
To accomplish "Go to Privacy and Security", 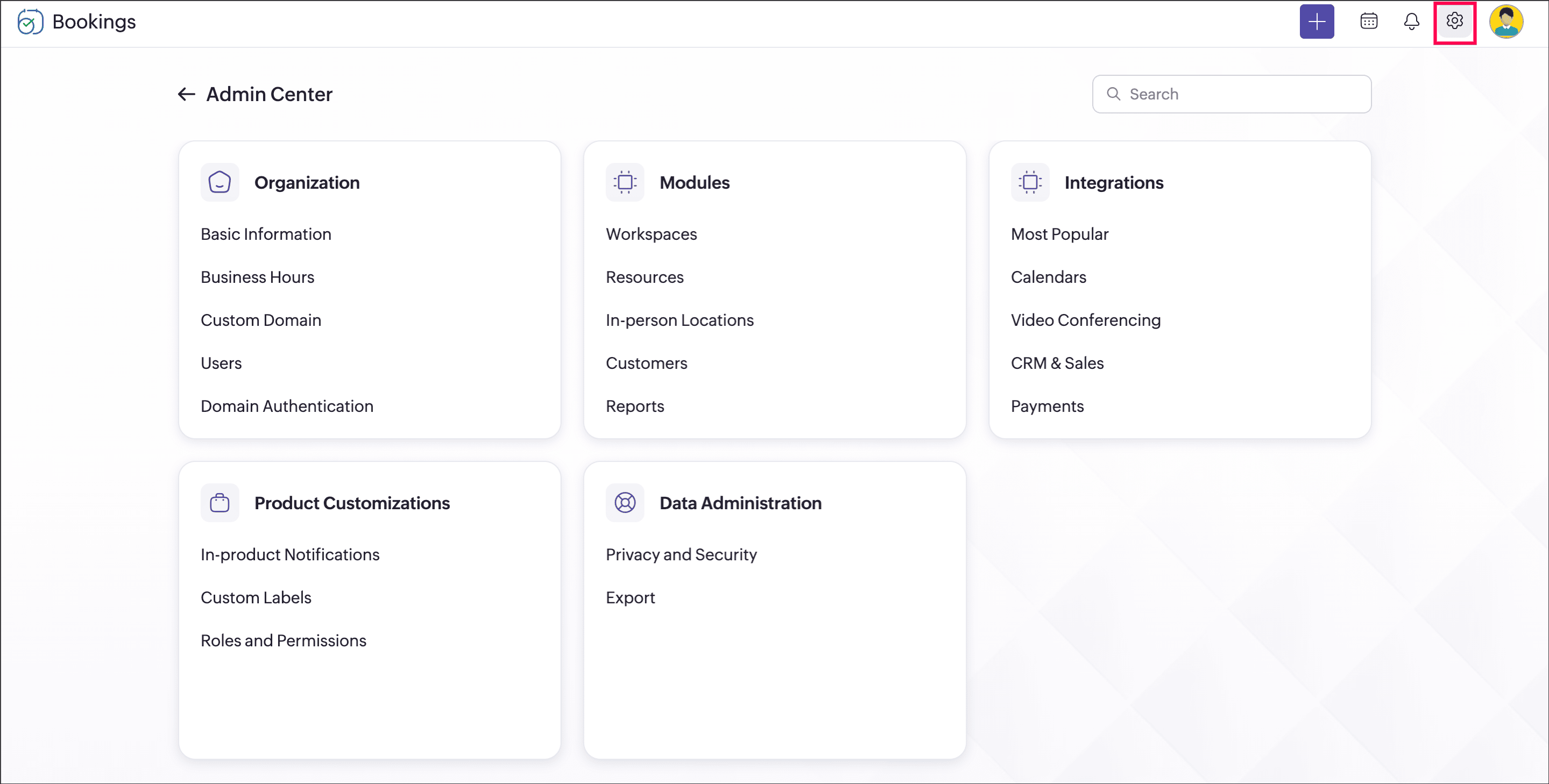I will [681, 554].
